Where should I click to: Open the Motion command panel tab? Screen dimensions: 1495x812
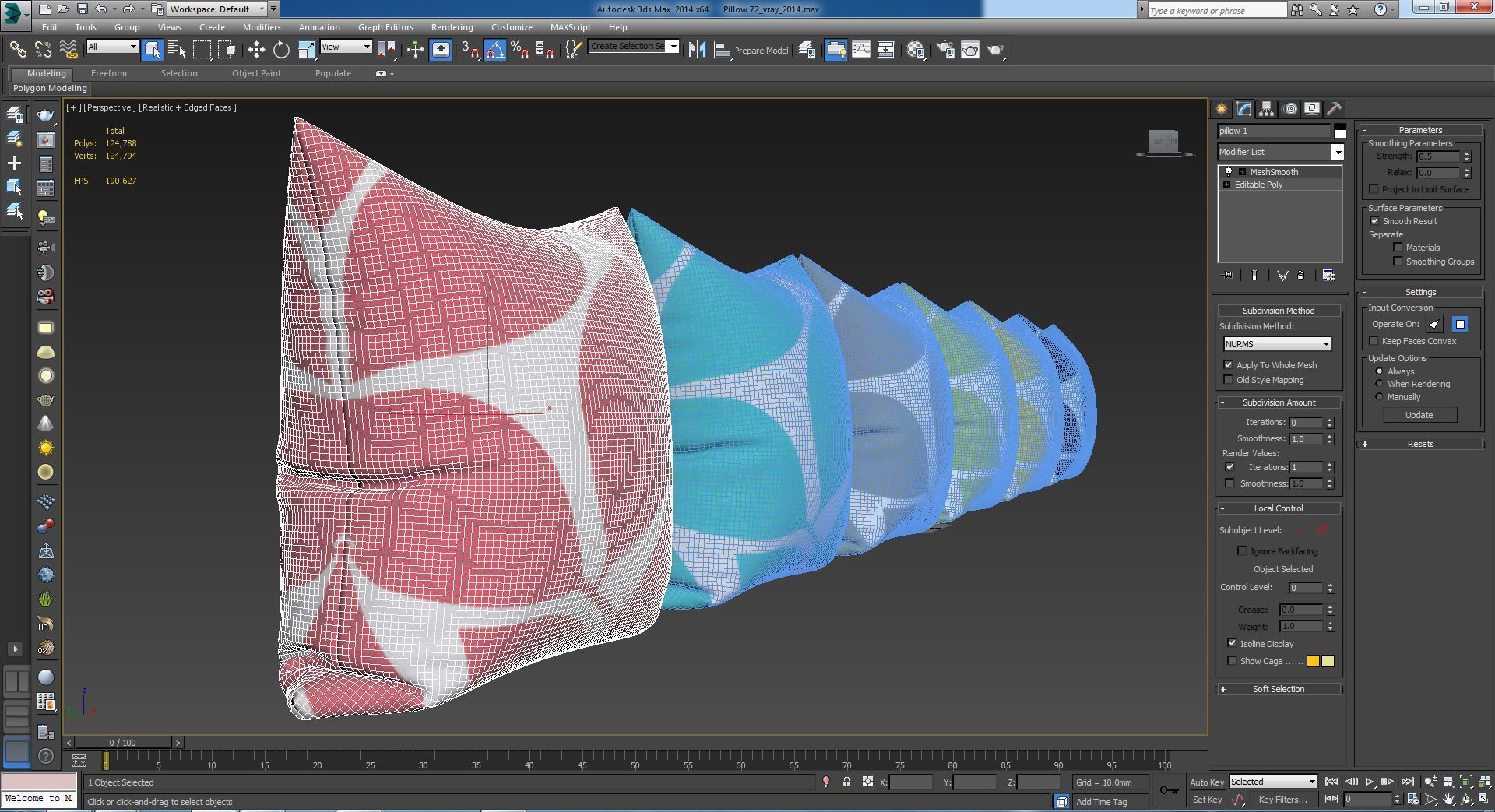(1290, 109)
